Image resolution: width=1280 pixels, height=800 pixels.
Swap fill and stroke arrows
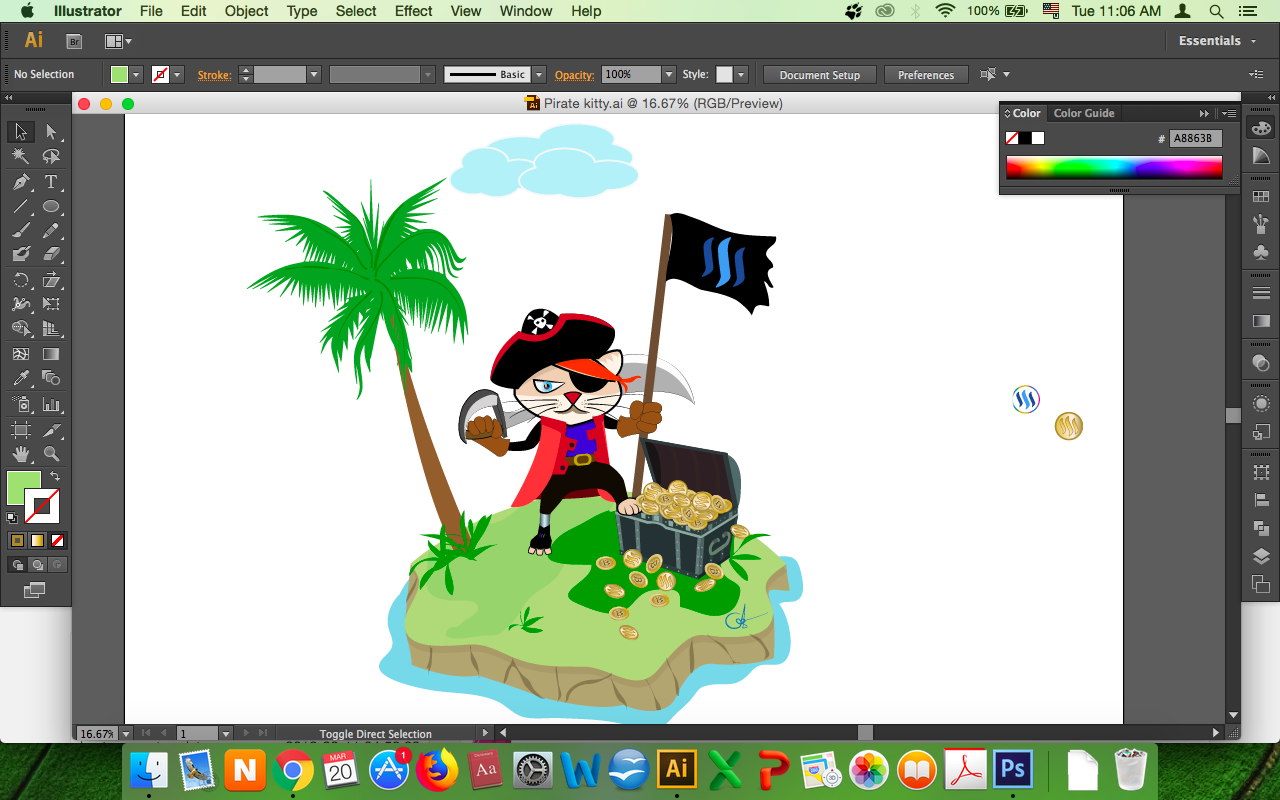coord(55,476)
